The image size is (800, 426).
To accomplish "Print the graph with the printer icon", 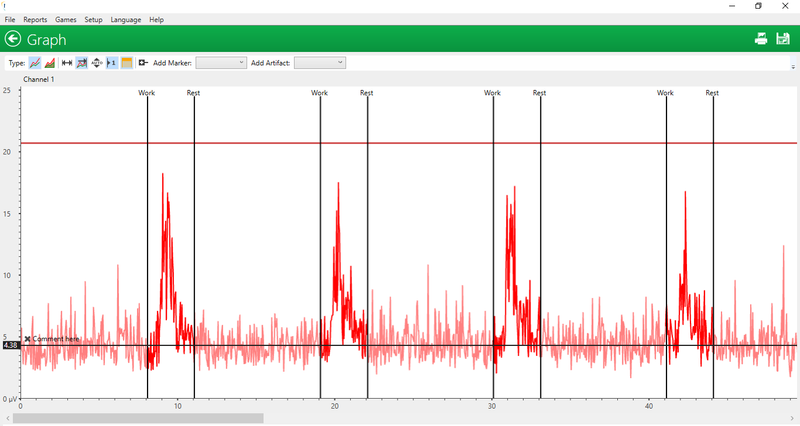I will (761, 39).
